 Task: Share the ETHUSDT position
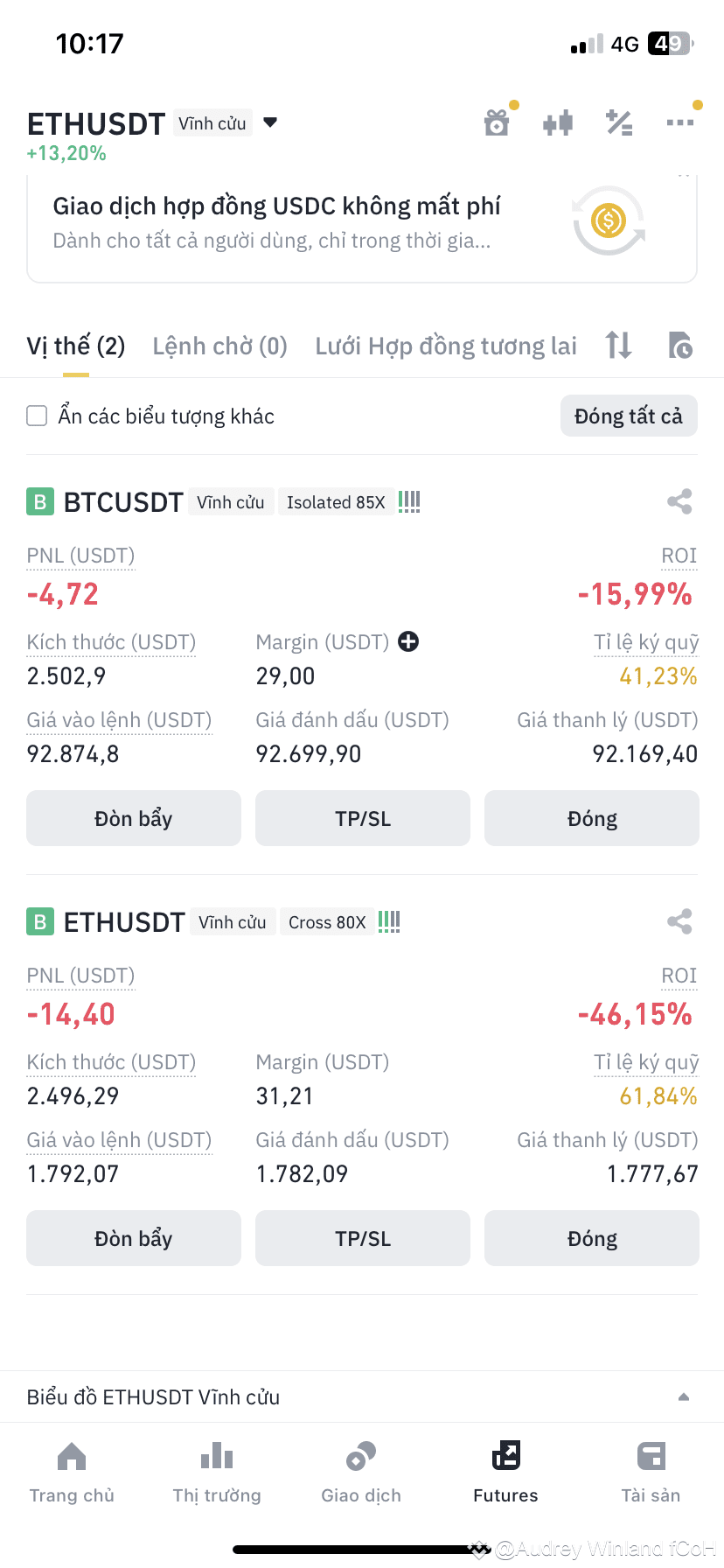679,921
